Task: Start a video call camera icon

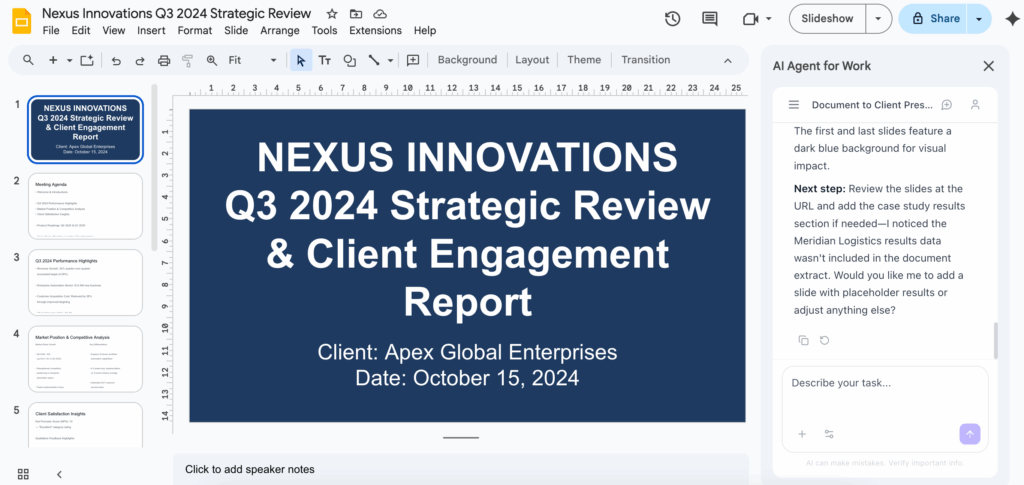Action: point(750,19)
